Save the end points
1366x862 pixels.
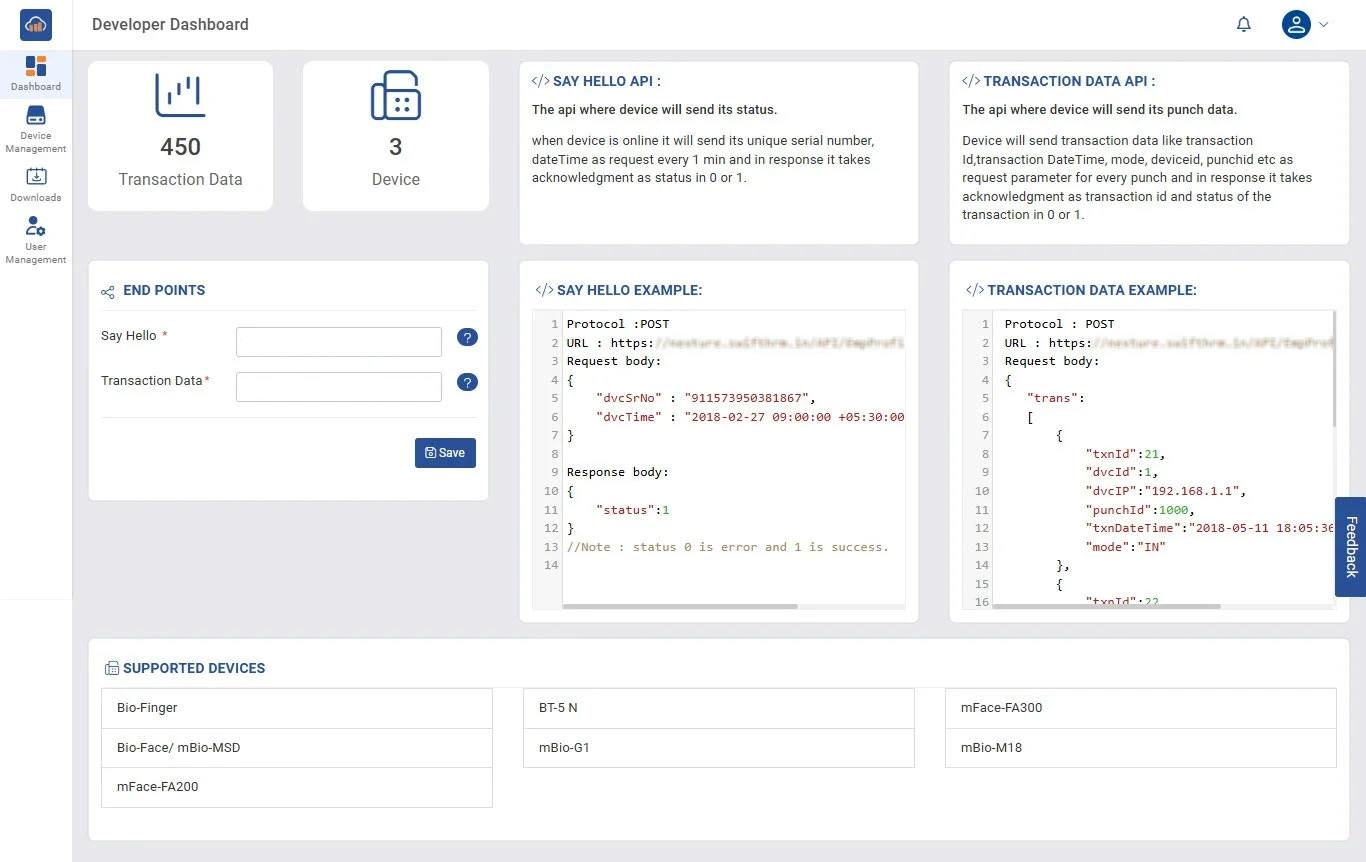pos(445,453)
